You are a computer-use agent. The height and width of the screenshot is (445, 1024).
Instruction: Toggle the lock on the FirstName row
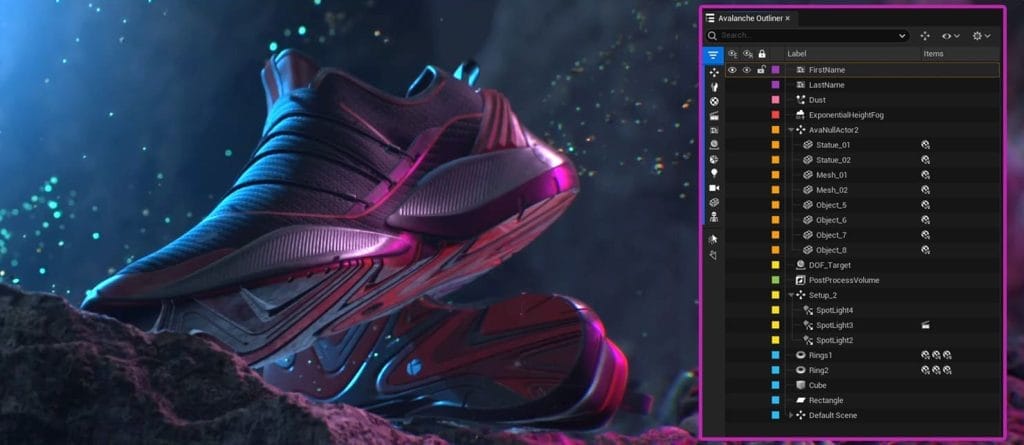click(x=761, y=70)
